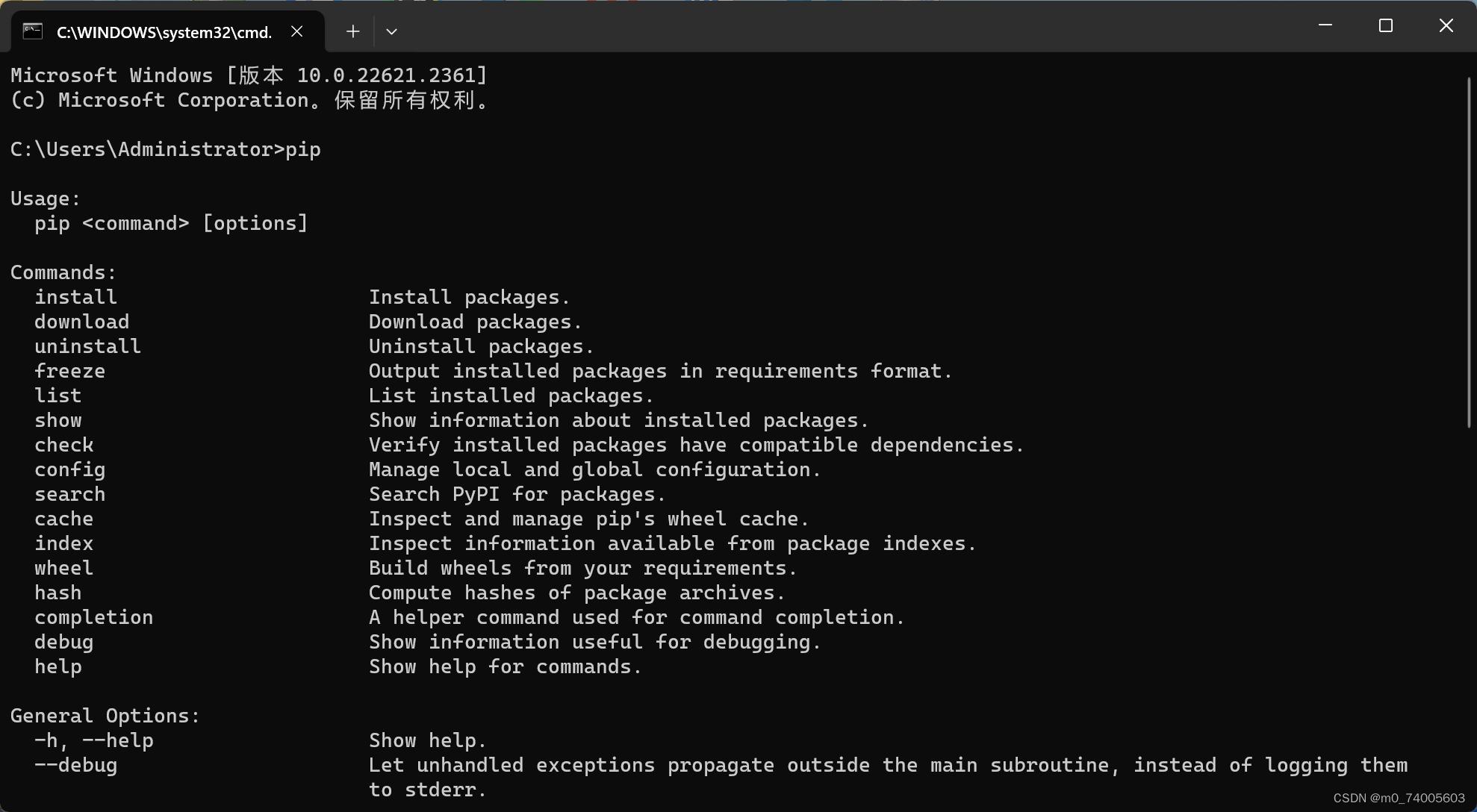Click the '--debug' option text
The image size is (1477, 812).
coord(75,764)
